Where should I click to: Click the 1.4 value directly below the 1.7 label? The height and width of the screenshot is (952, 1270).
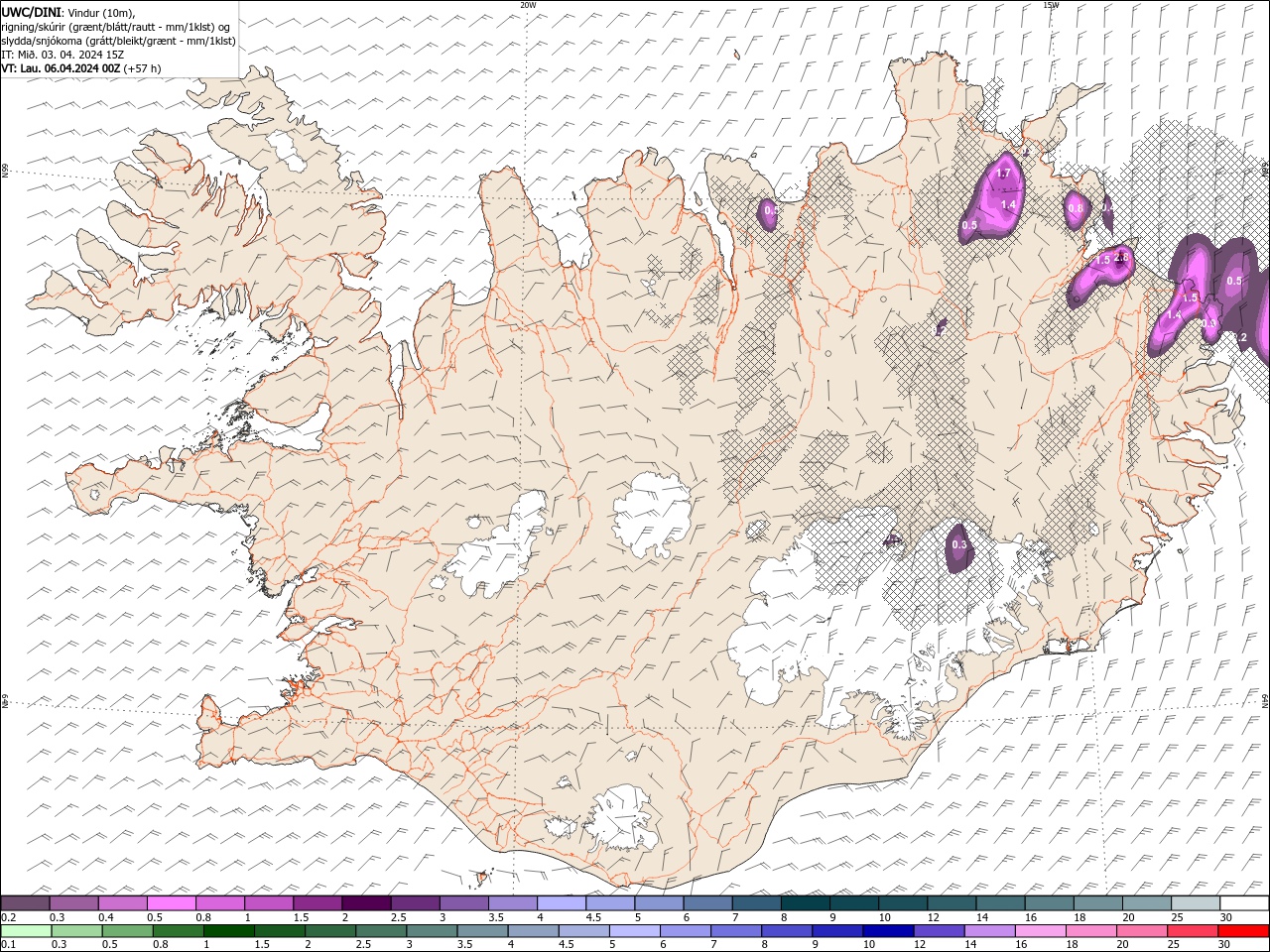[1009, 204]
